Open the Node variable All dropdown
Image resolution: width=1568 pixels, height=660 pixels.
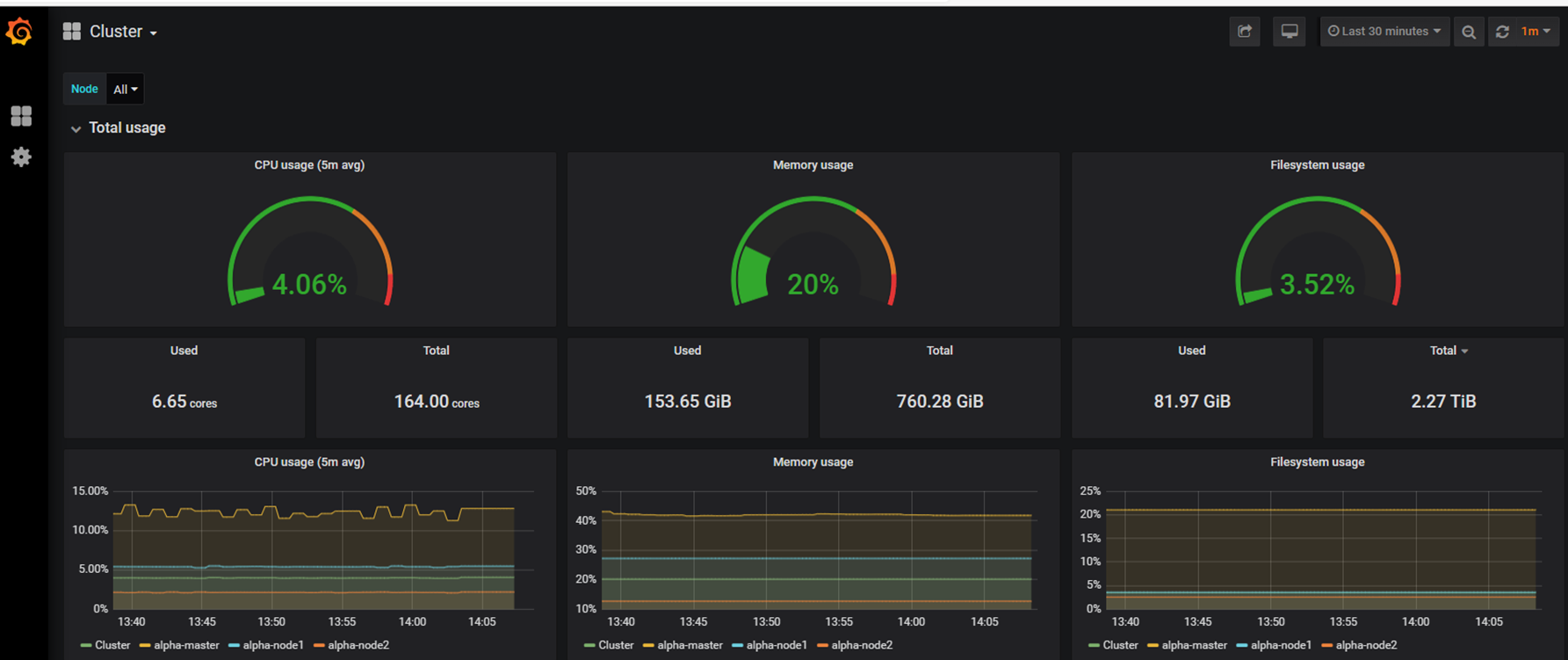tap(125, 89)
